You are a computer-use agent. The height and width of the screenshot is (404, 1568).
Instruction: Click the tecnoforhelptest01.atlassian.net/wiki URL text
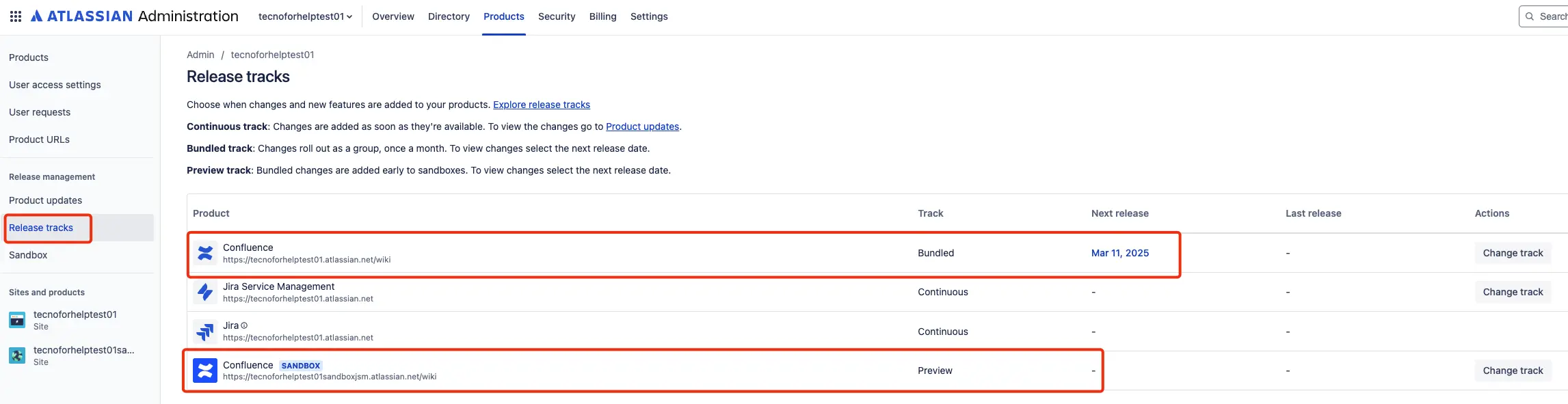tap(307, 260)
